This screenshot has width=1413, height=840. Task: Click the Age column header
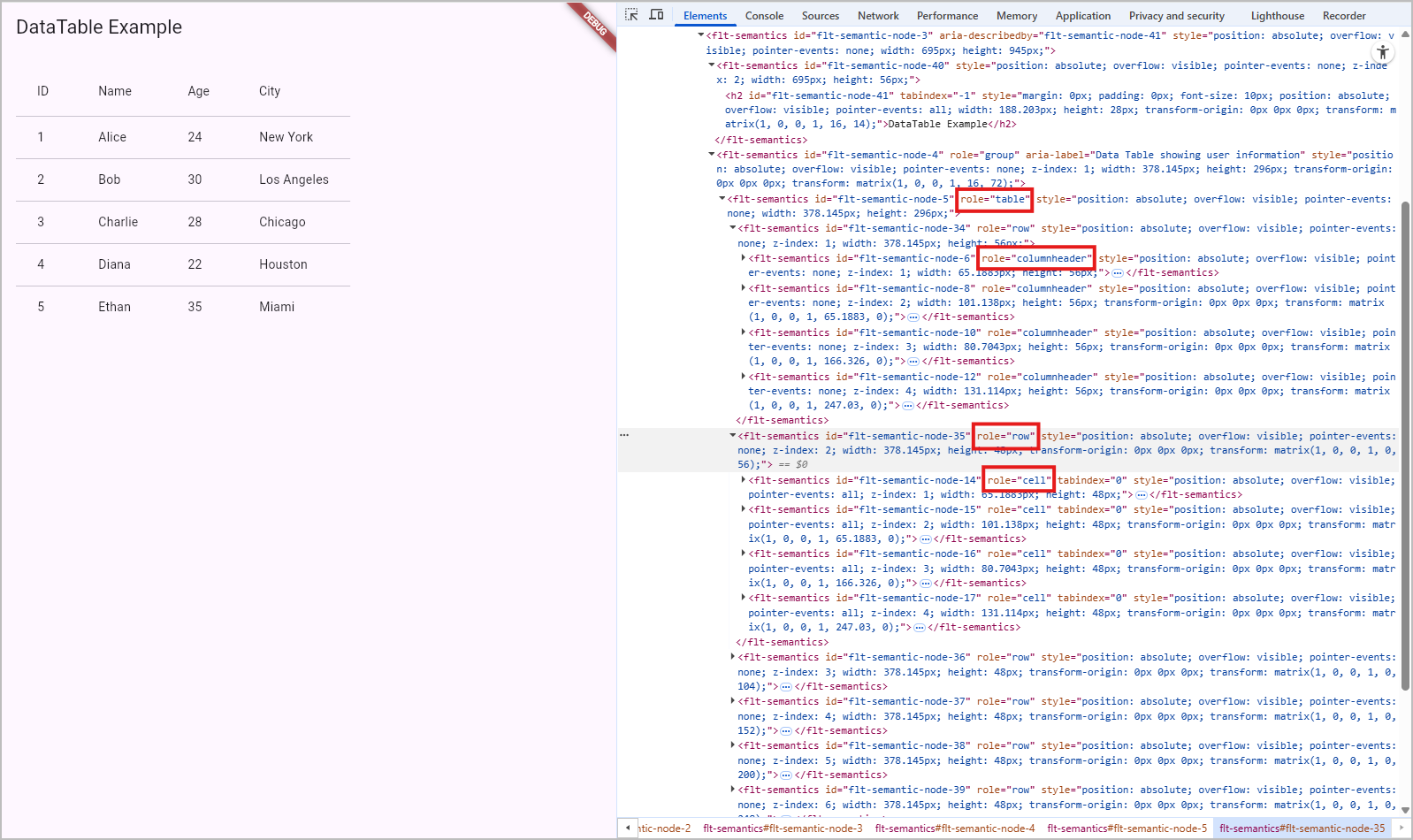(x=199, y=91)
